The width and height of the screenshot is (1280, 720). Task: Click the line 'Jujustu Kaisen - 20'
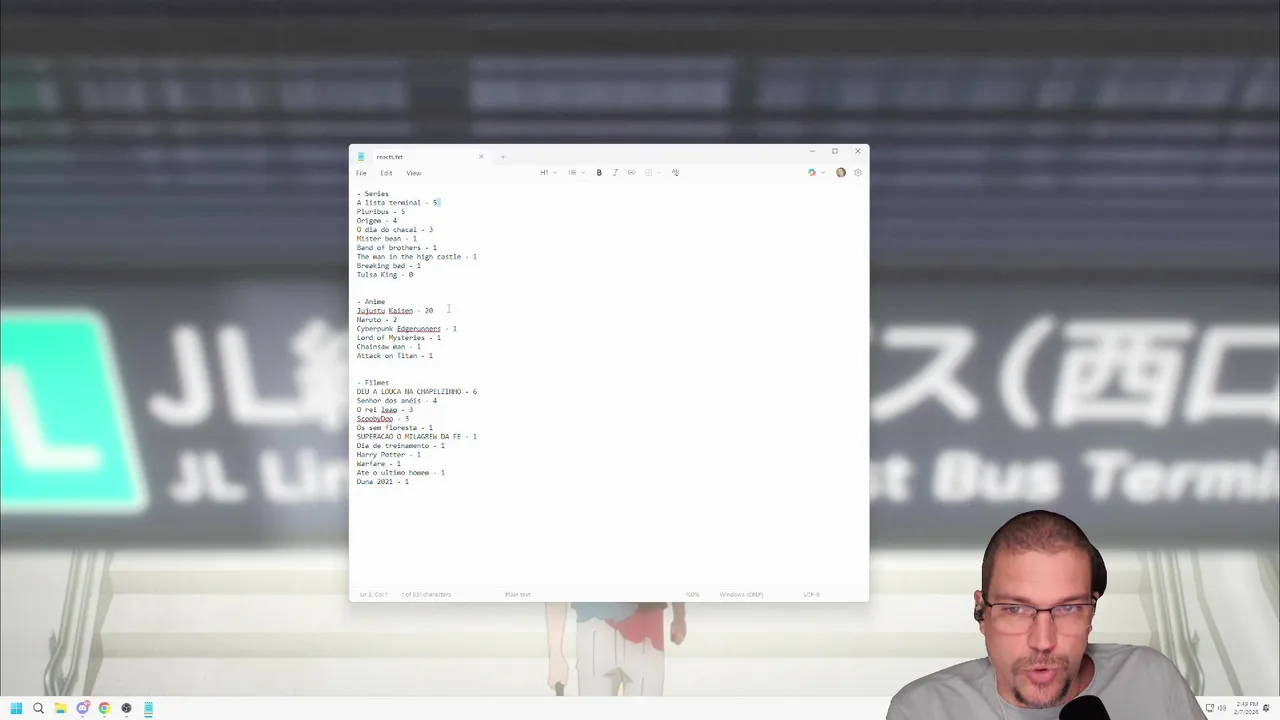click(395, 311)
